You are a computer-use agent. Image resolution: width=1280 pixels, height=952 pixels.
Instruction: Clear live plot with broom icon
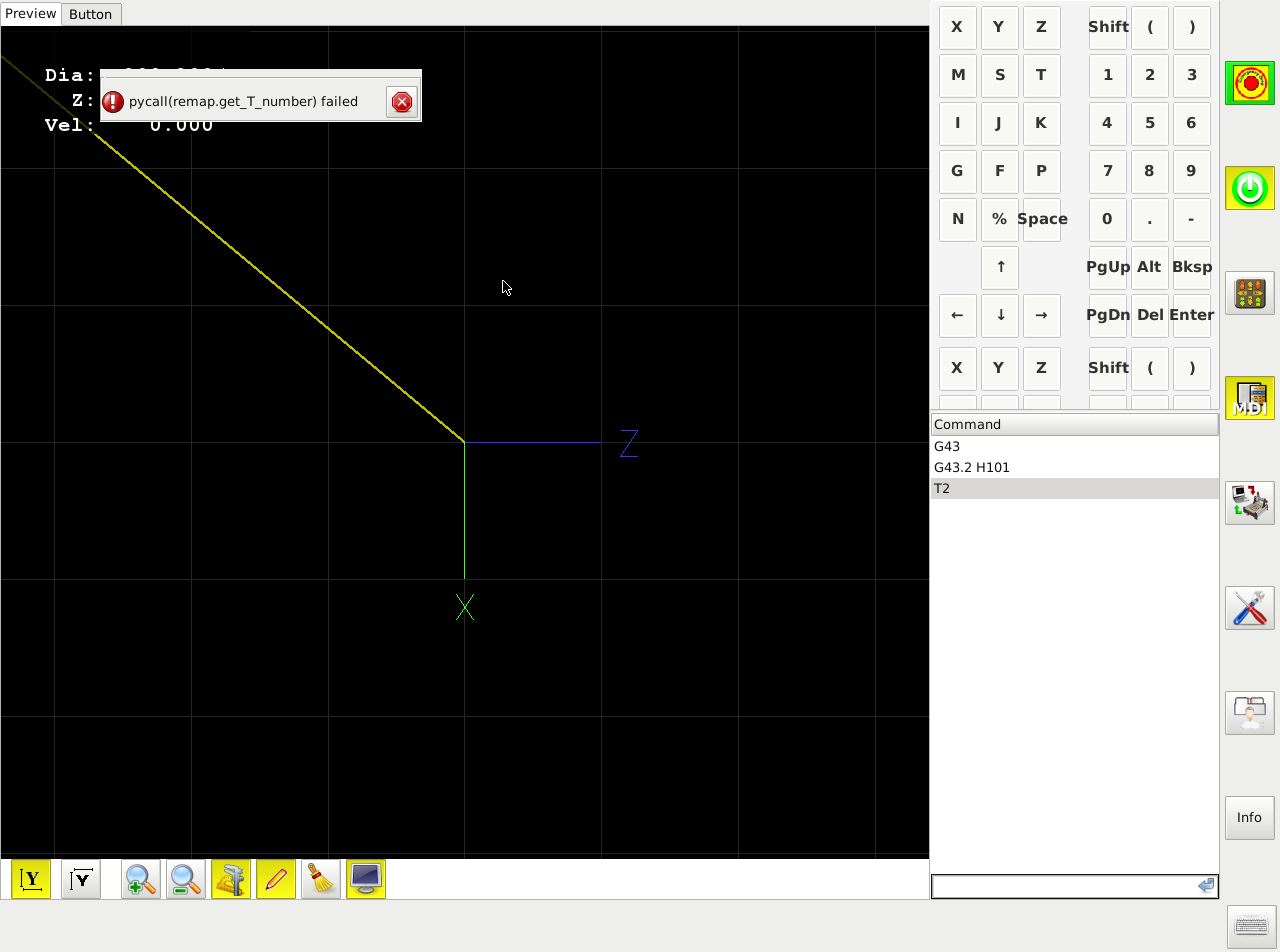coord(321,879)
